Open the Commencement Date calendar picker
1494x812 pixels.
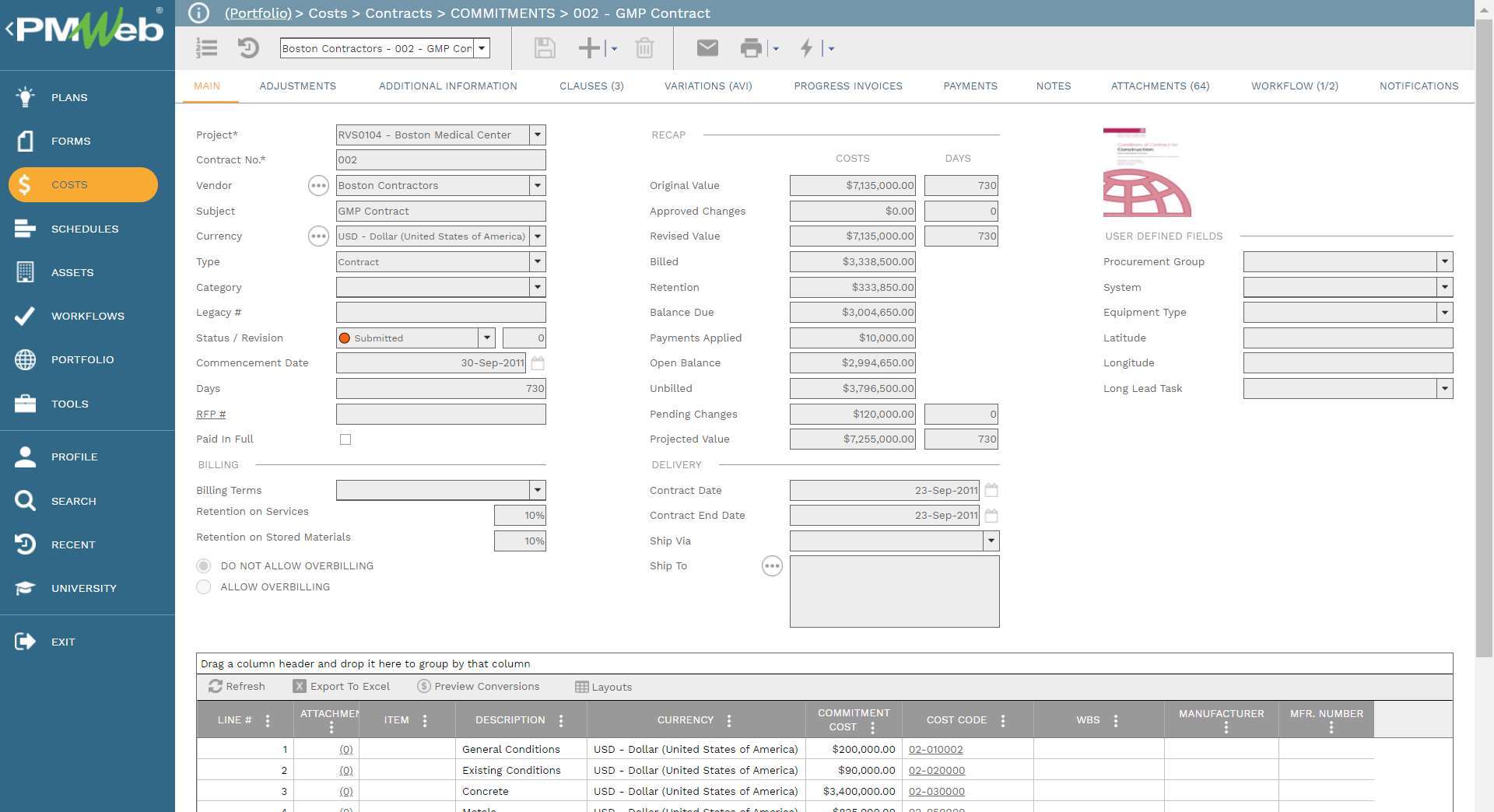pyautogui.click(x=538, y=363)
